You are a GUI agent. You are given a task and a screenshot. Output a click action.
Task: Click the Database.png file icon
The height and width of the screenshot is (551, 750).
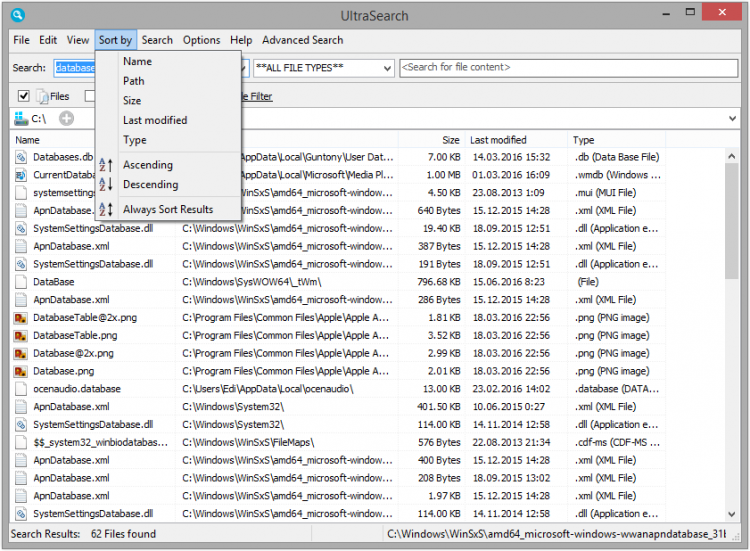pyautogui.click(x=21, y=371)
